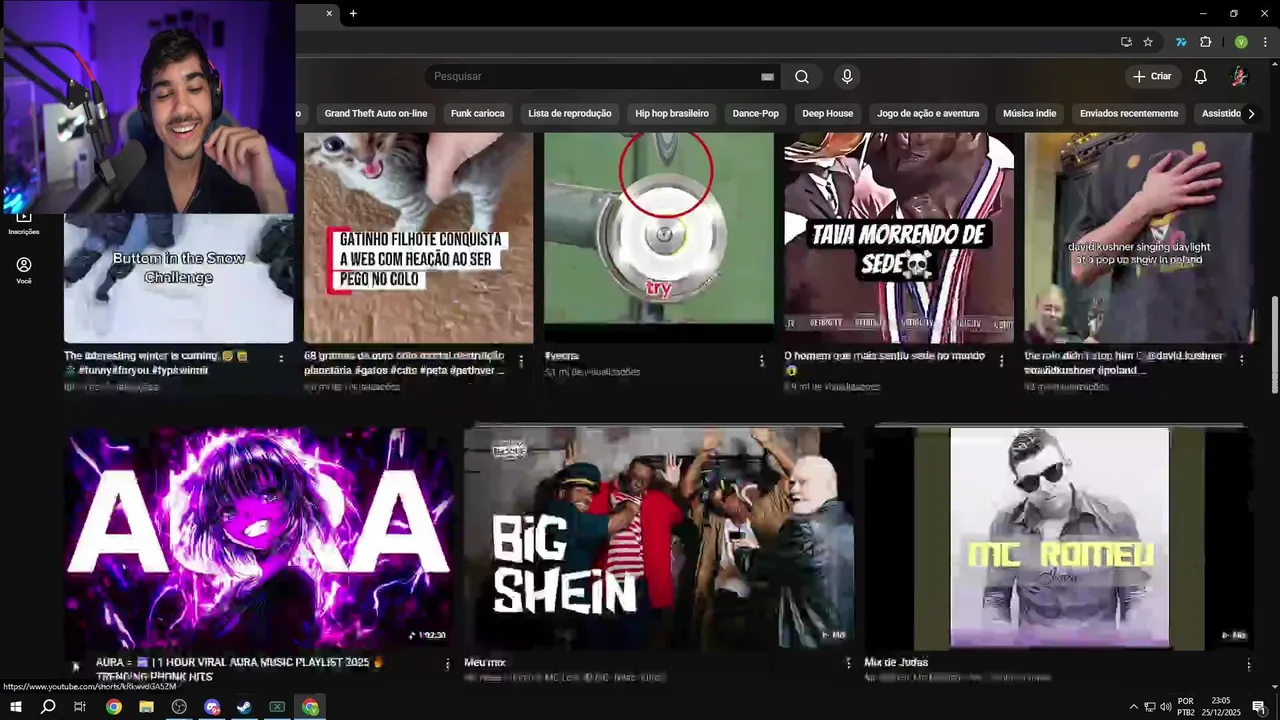Show hidden system tray icons
This screenshot has width=1280, height=720.
[x=1133, y=707]
